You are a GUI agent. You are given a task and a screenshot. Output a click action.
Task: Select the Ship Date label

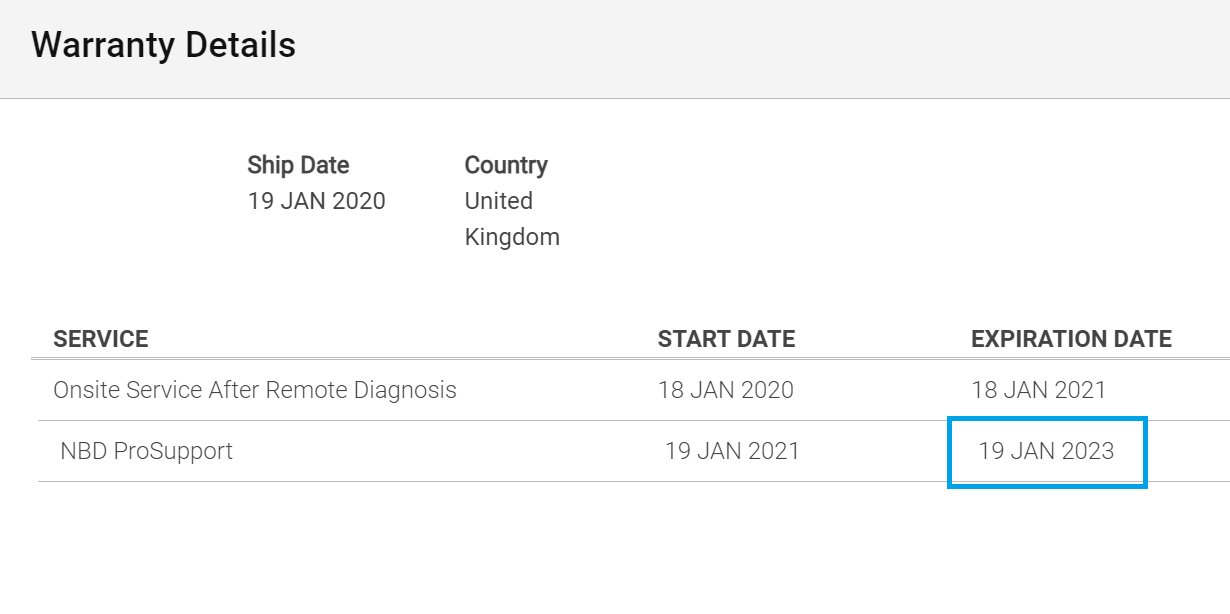[298, 165]
